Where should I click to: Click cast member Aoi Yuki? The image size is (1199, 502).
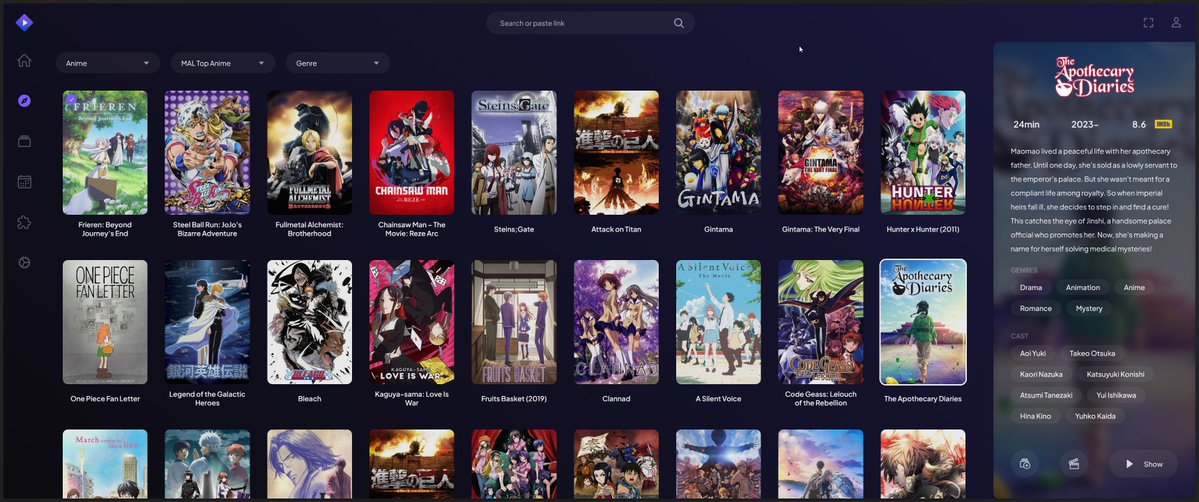[x=1033, y=354]
